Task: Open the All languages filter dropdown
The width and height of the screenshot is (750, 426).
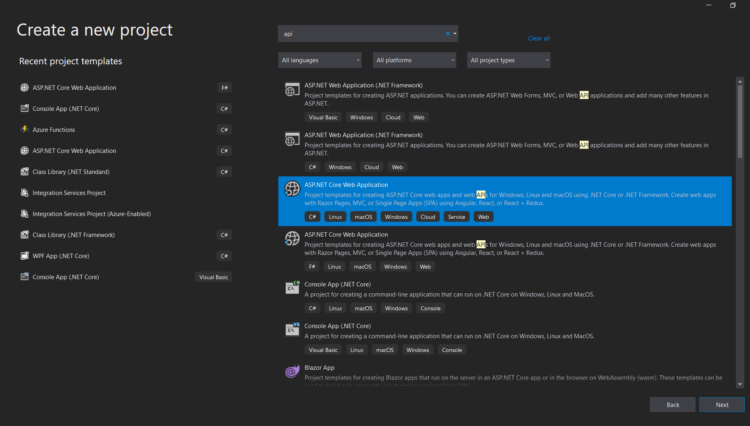Action: coord(320,60)
